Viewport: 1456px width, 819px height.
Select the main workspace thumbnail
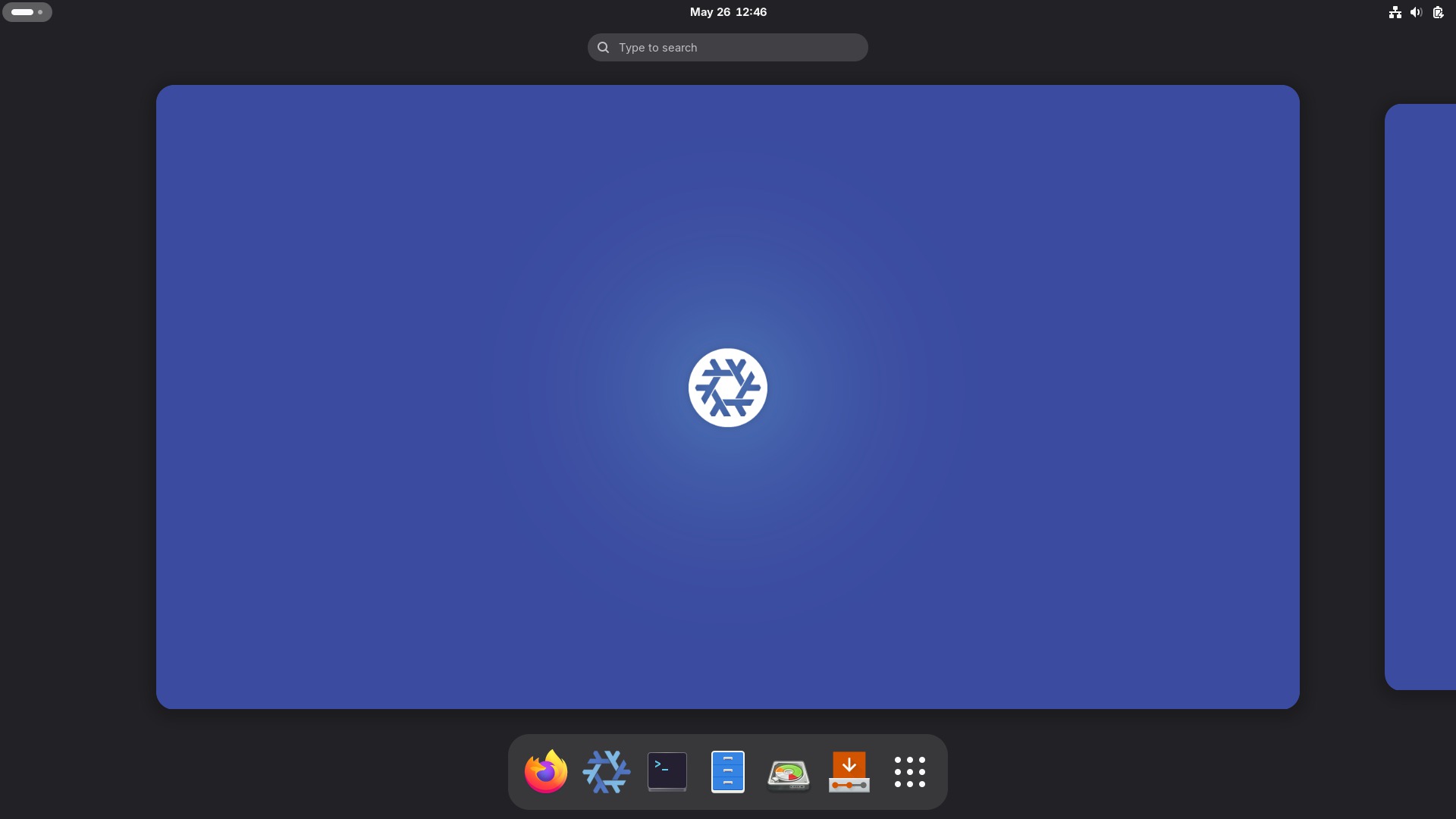[x=728, y=397]
